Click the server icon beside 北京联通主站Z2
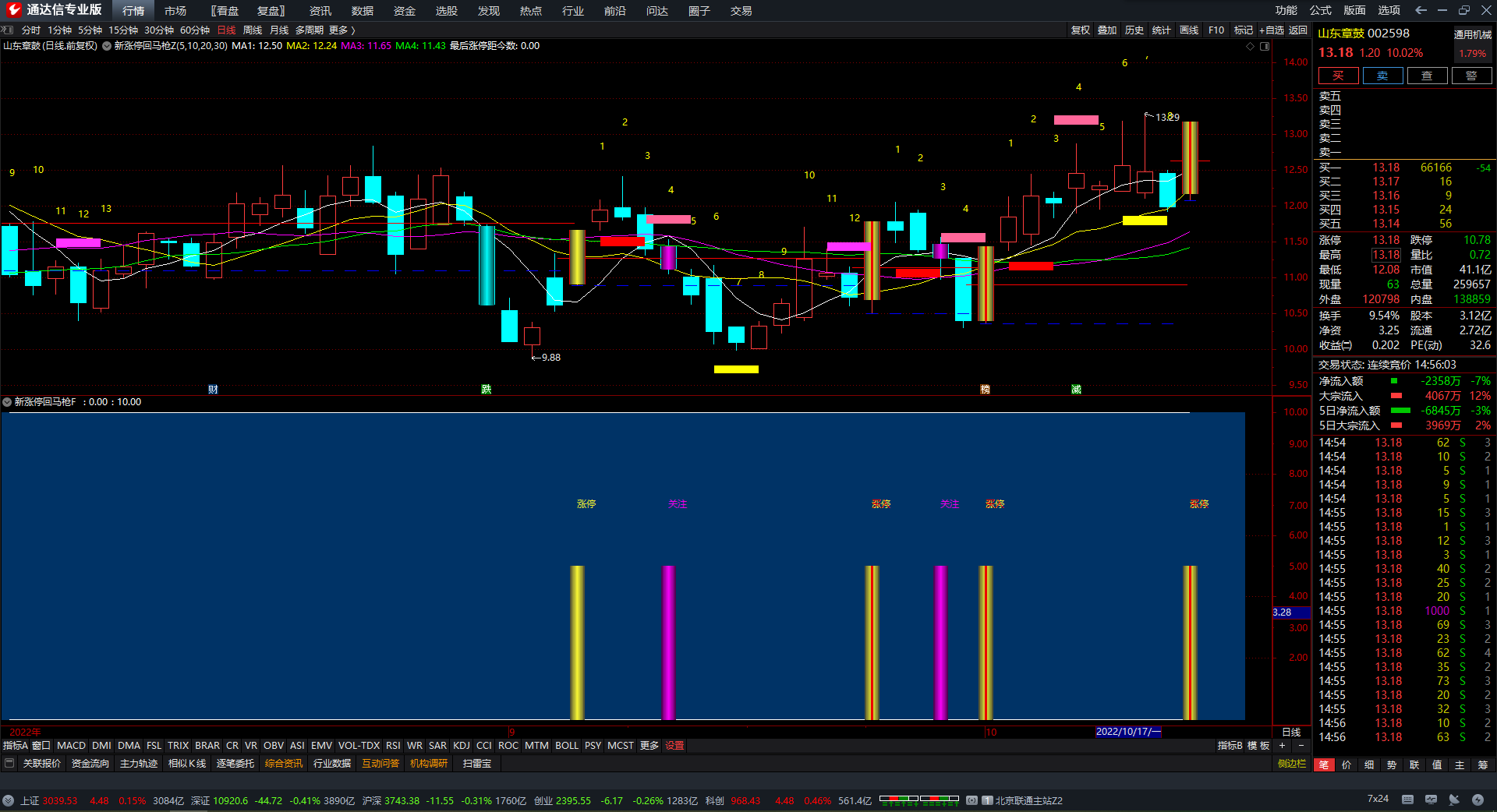 click(x=987, y=800)
